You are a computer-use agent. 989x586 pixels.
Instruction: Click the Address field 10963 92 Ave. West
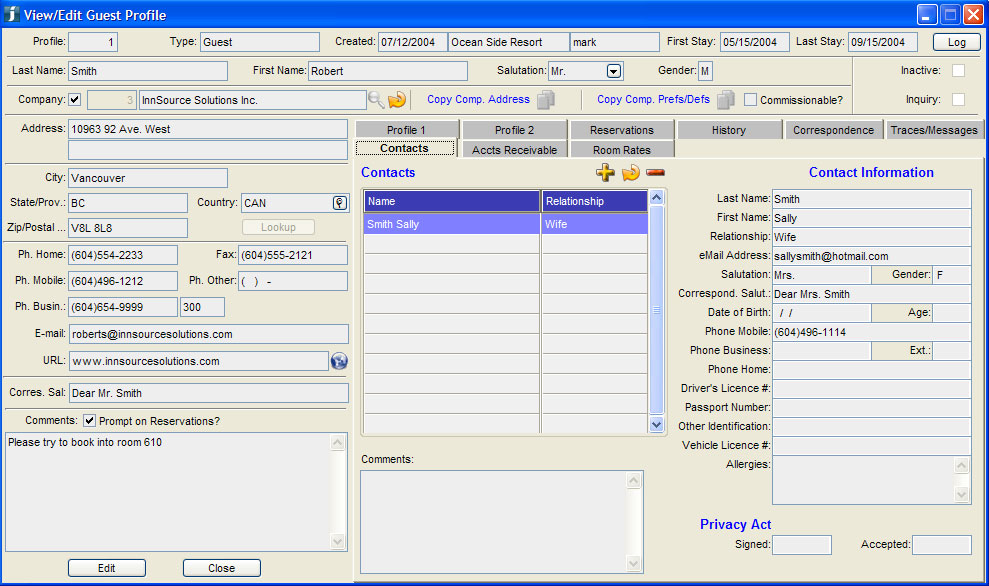(208, 129)
